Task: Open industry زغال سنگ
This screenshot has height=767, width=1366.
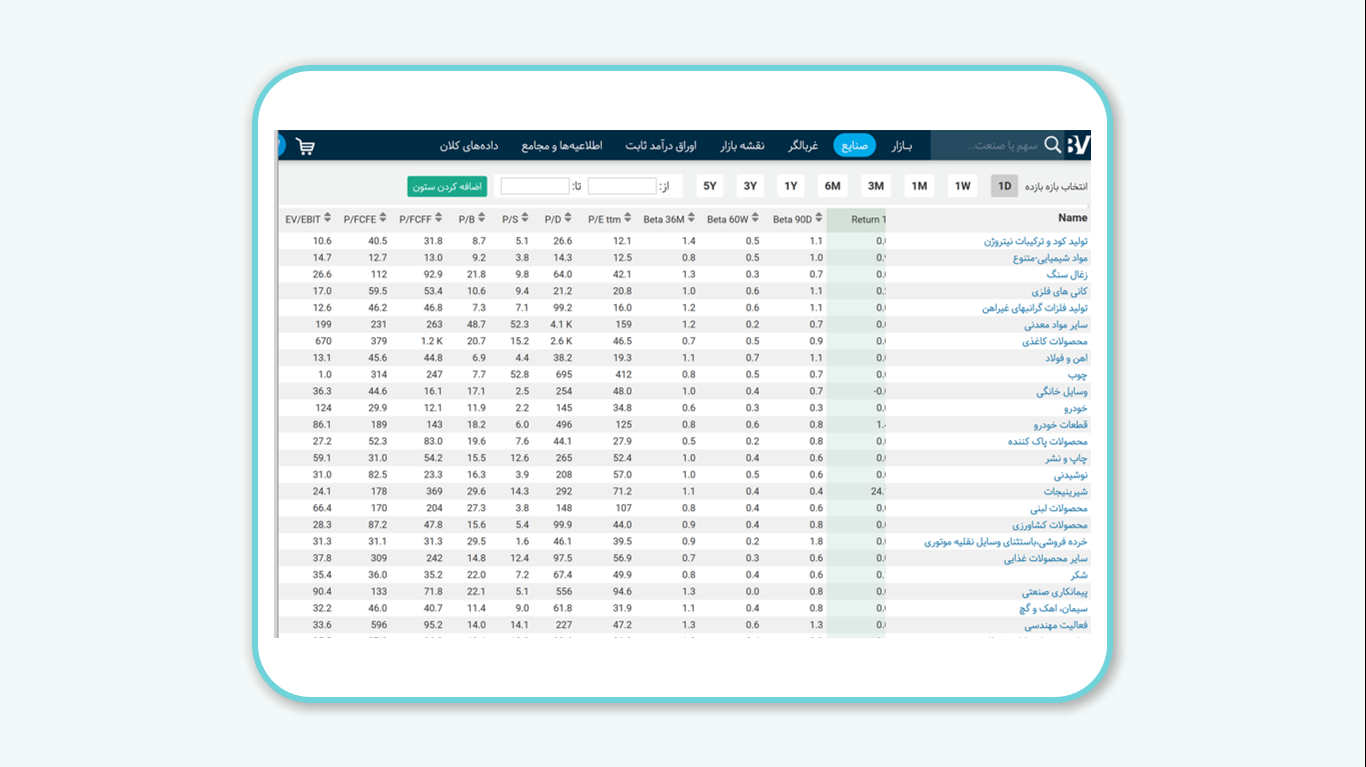Action: click(1067, 274)
